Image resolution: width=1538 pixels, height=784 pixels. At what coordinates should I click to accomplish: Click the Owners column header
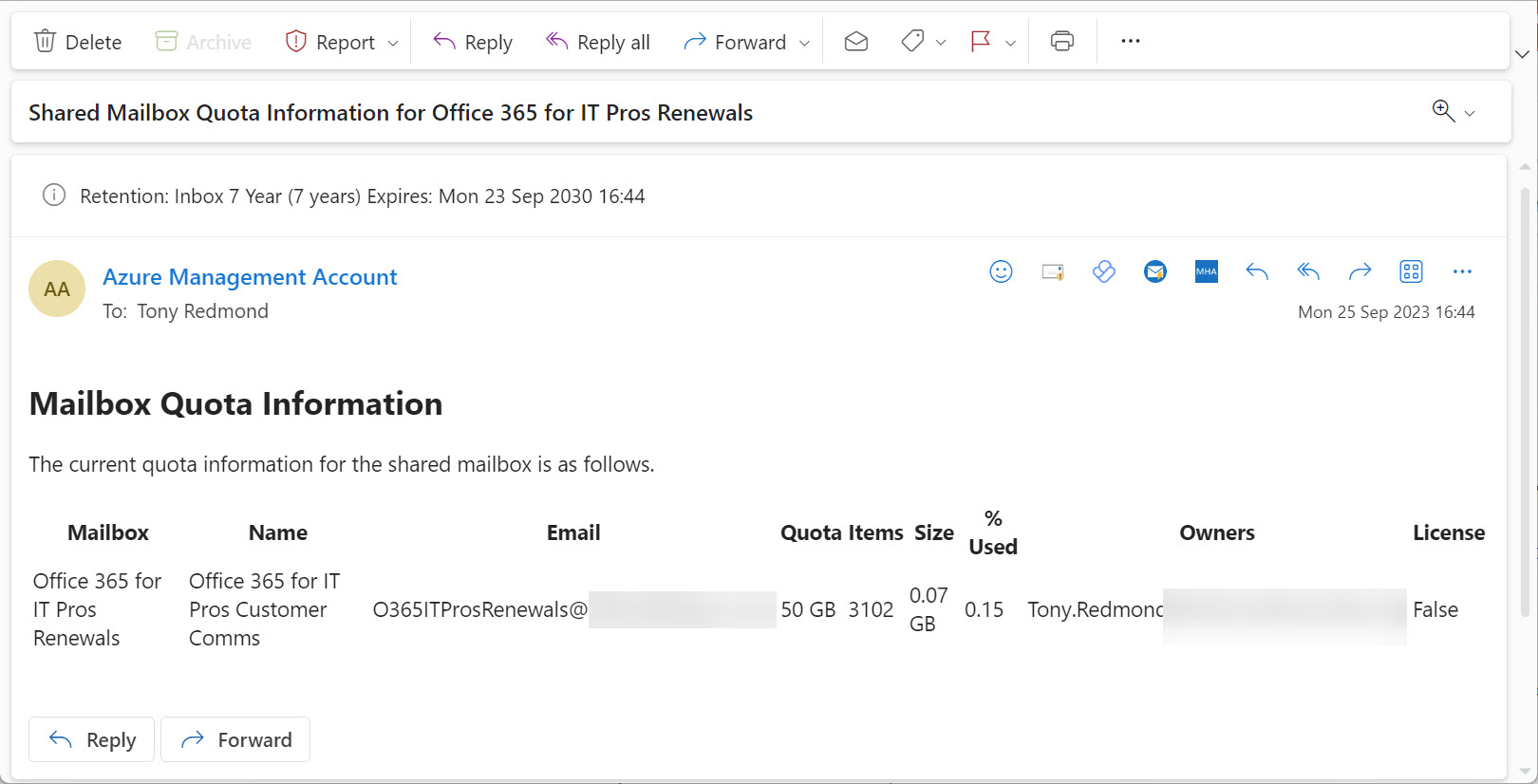click(1217, 532)
